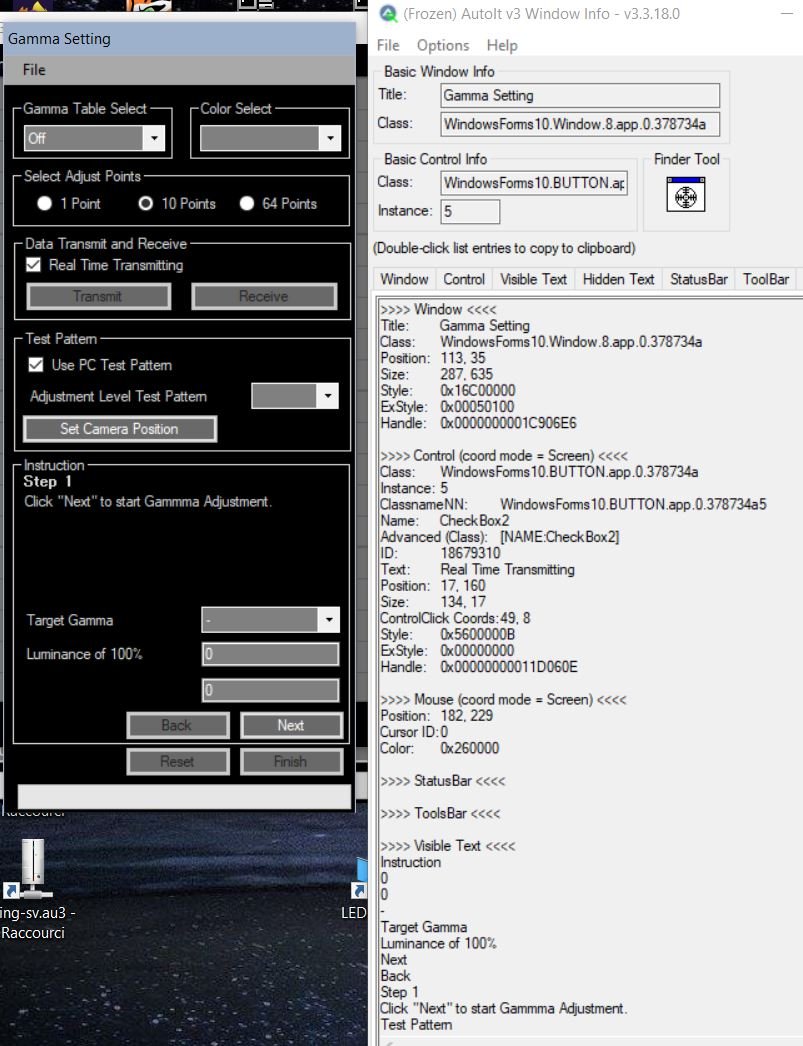Switch to the Hidden Text tab
Screen dimensions: 803x1046
[x=618, y=279]
